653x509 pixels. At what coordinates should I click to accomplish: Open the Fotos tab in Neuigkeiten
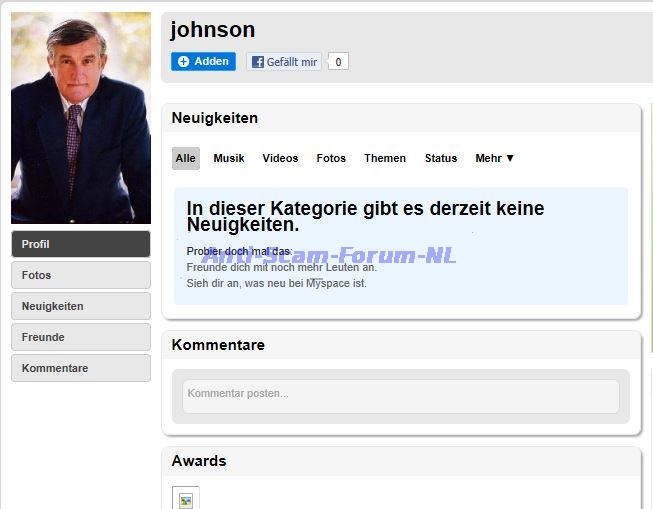pos(331,158)
